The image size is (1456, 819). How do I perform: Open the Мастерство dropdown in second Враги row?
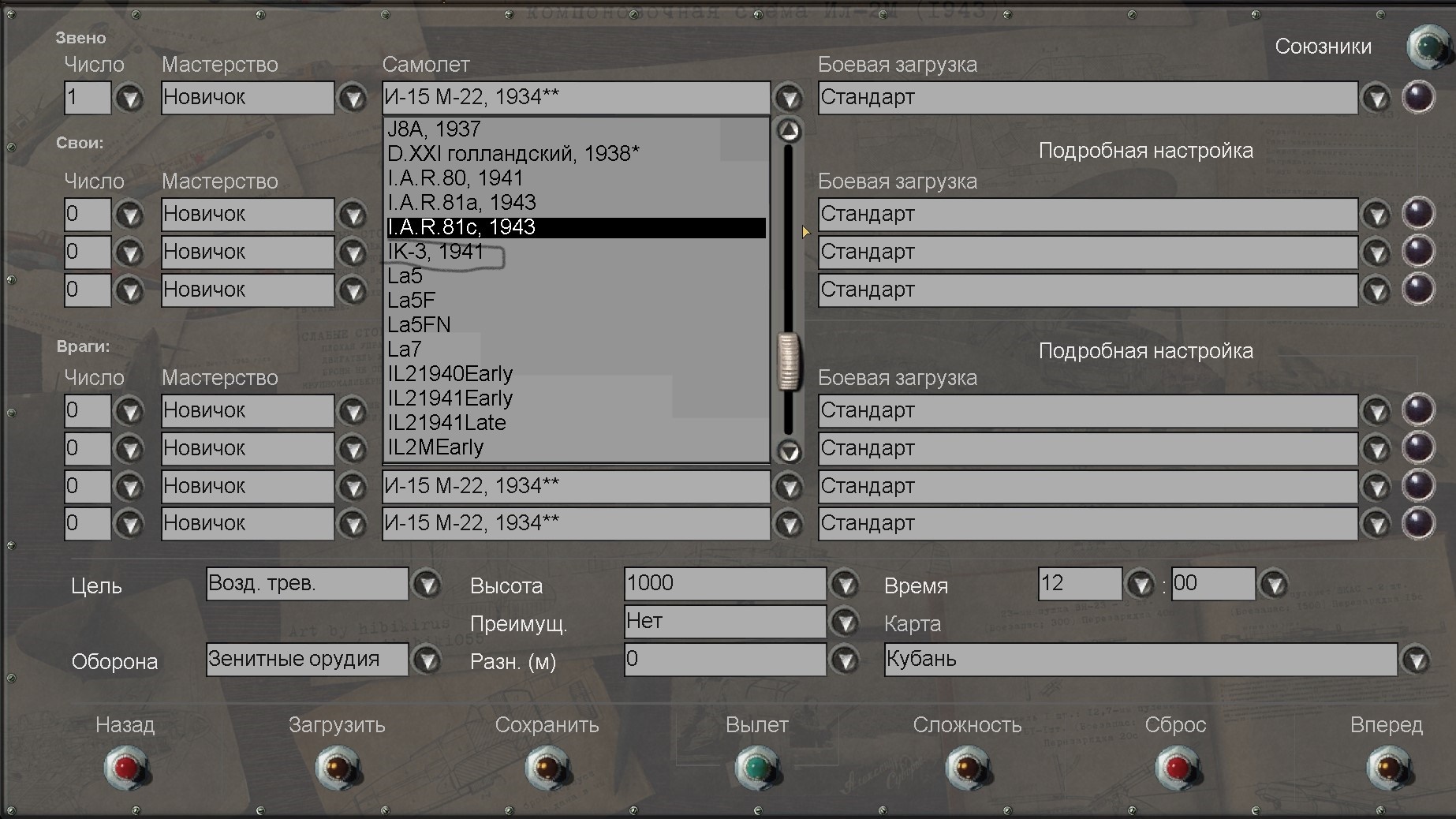353,449
